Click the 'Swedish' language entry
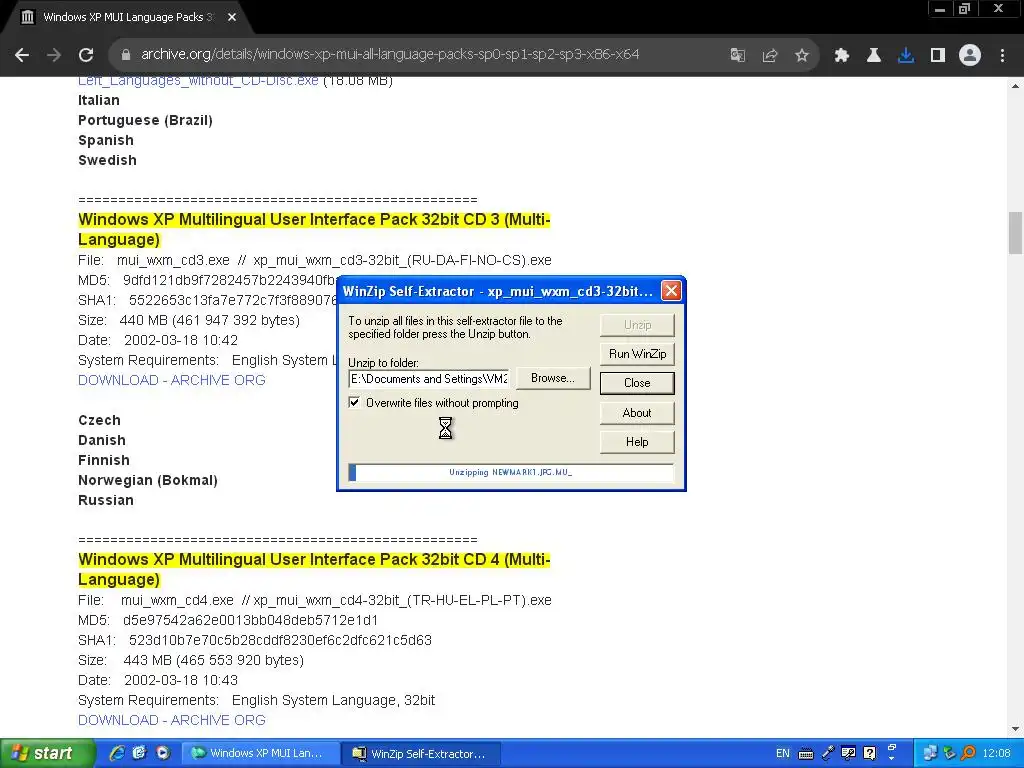 tap(107, 160)
